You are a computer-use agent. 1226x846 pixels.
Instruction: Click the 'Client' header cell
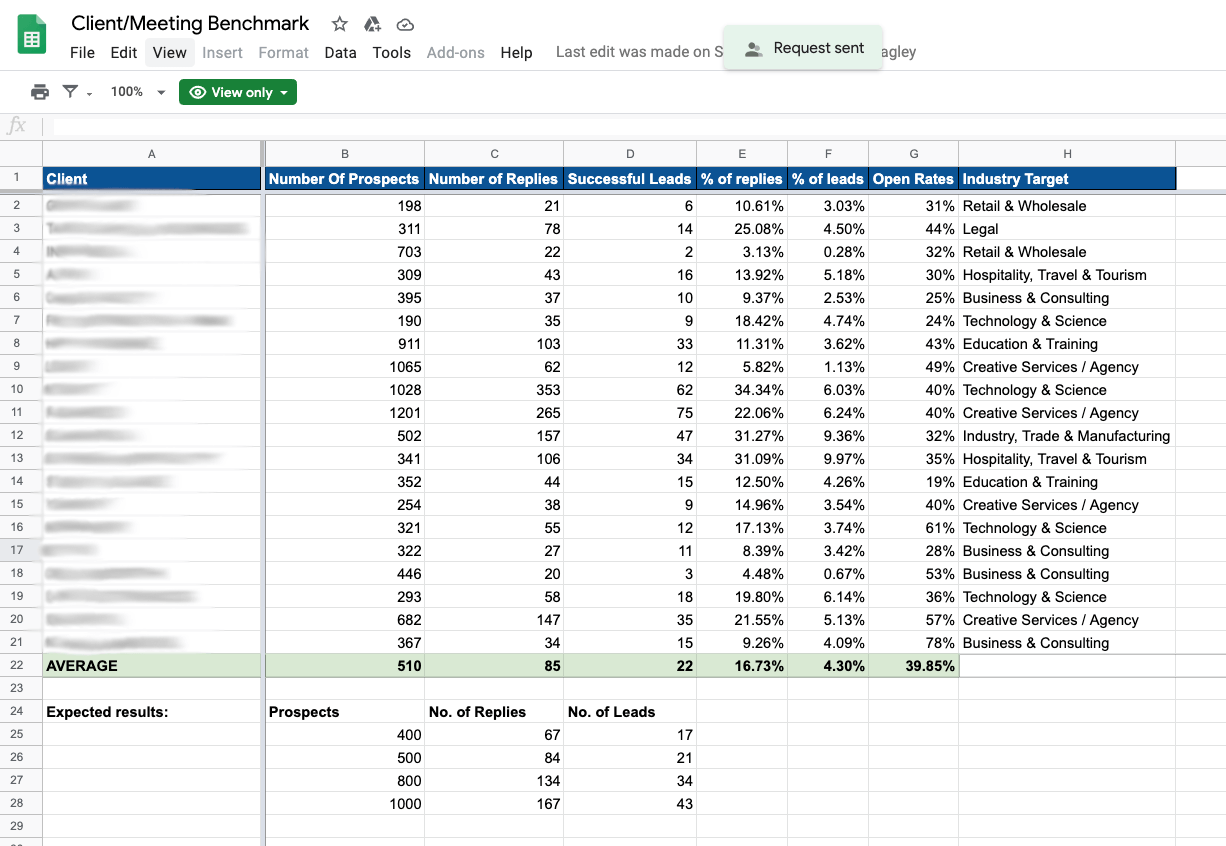point(152,179)
